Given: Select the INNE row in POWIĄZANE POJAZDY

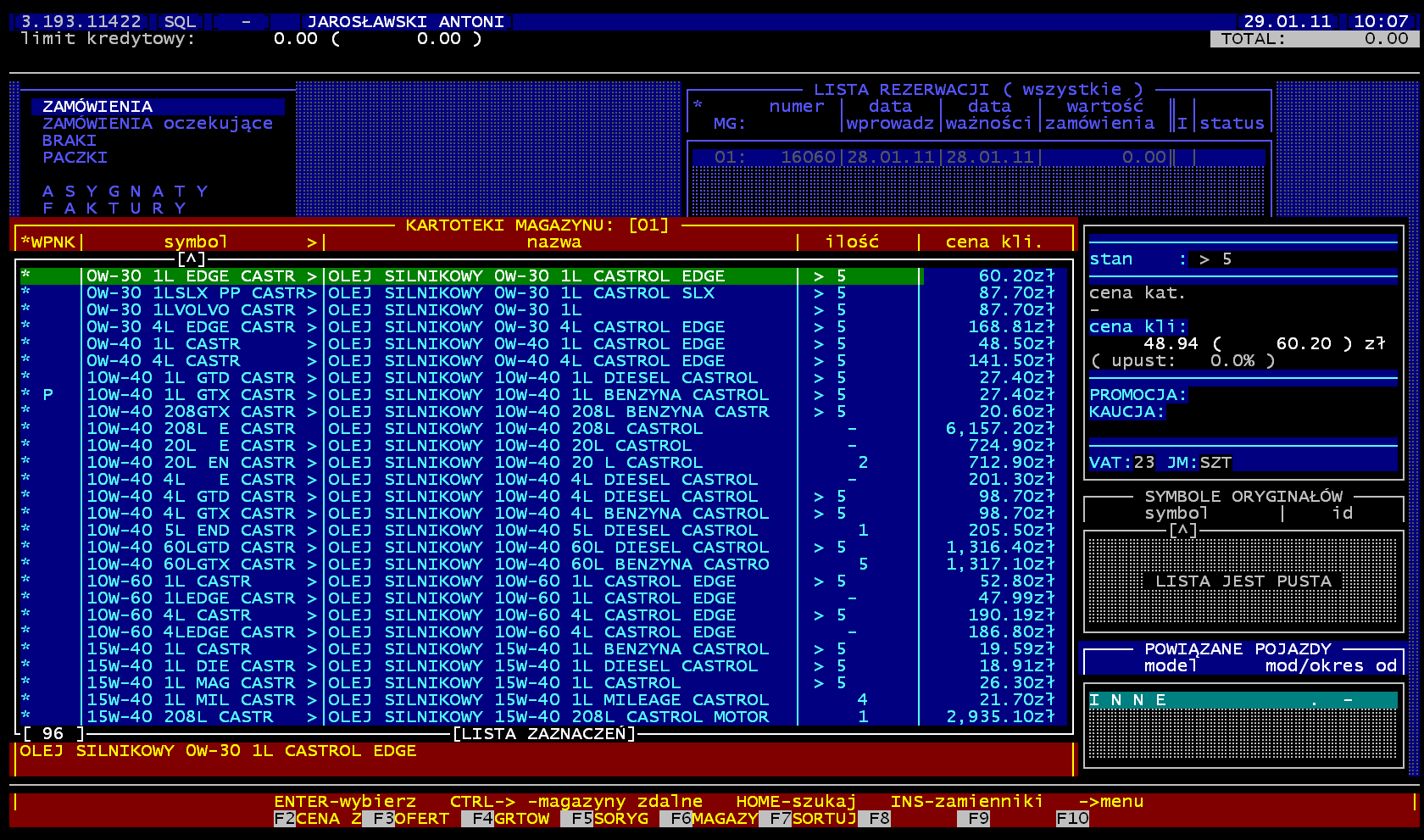Looking at the screenshot, I should point(1243,700).
